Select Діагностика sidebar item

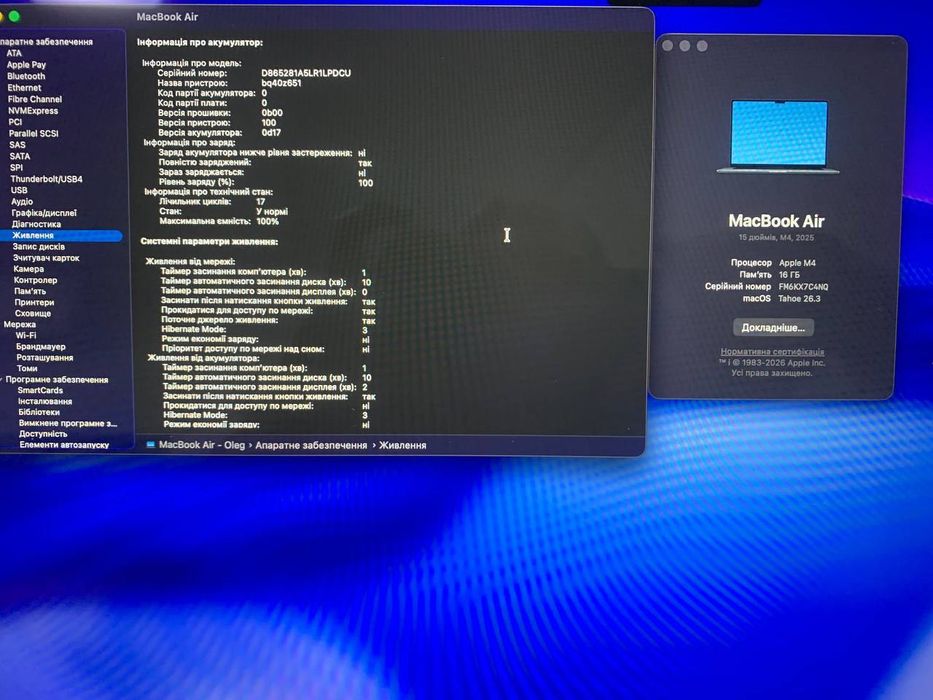[36, 224]
